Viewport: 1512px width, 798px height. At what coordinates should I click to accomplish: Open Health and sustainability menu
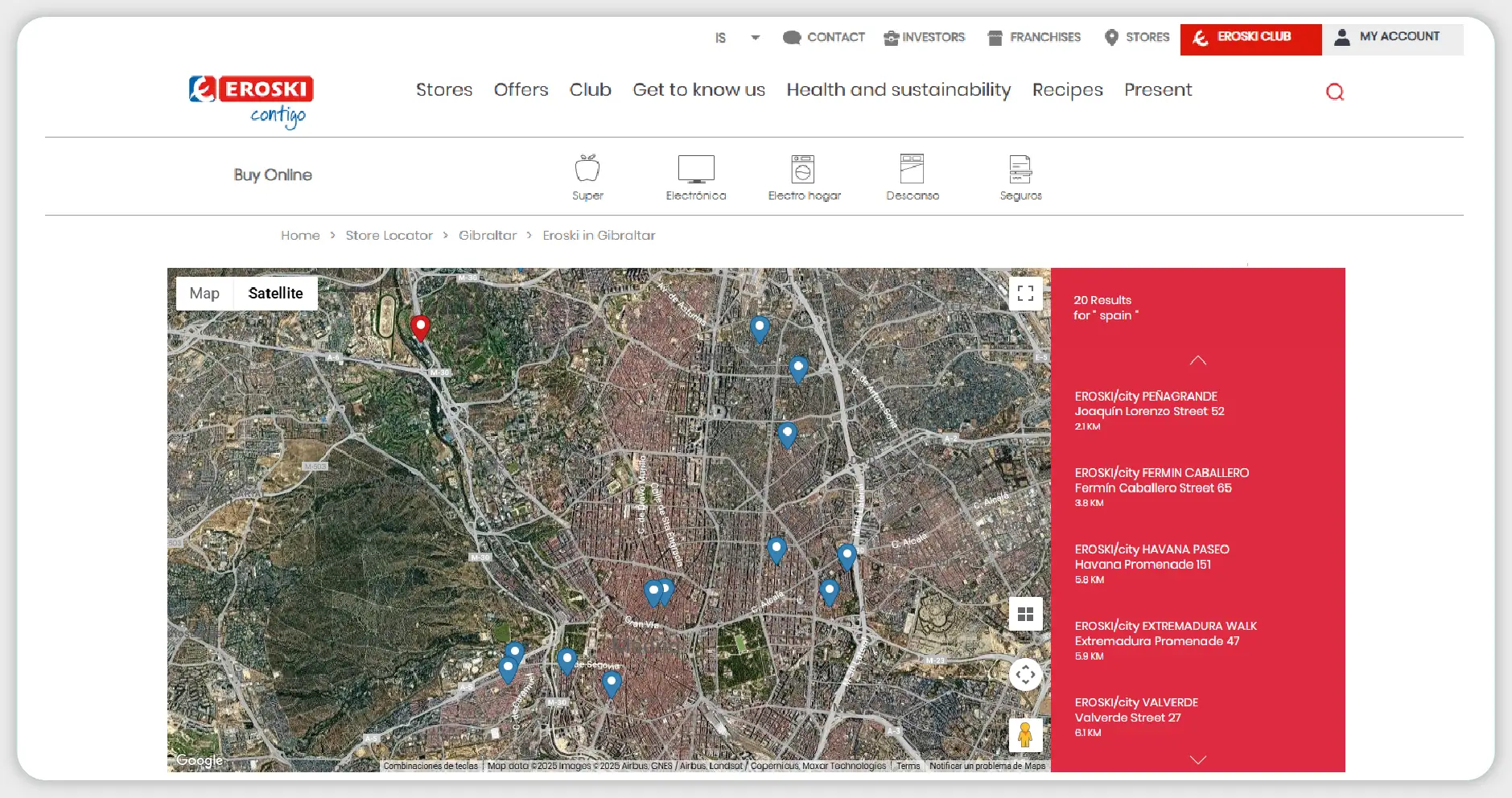click(899, 90)
